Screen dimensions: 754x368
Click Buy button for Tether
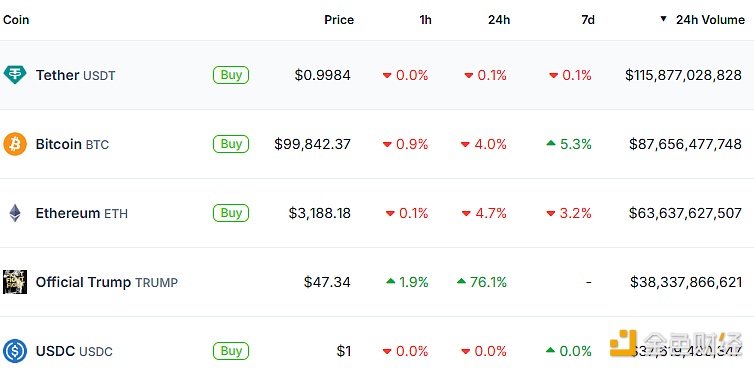(x=231, y=75)
